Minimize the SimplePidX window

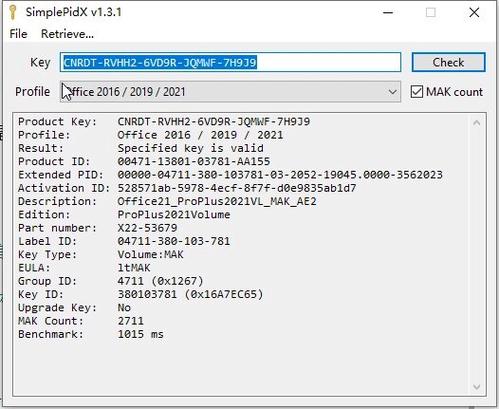click(x=388, y=13)
